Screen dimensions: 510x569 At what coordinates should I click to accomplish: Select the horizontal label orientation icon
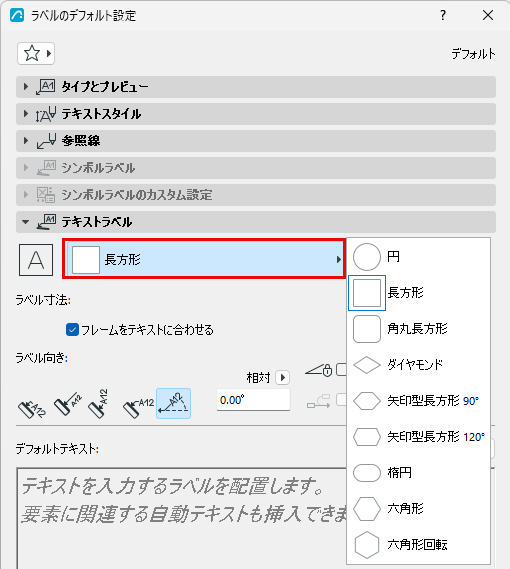click(x=138, y=408)
